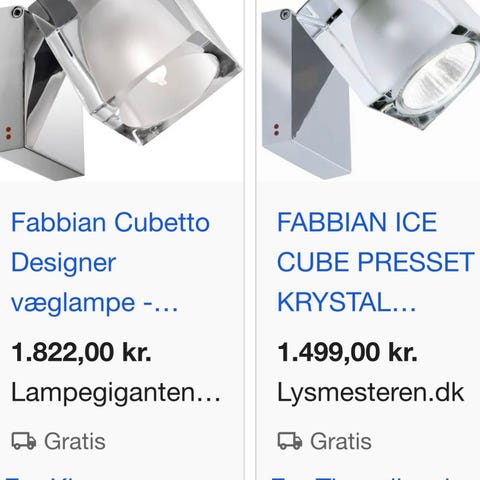Select the 1.499,00 kr. price
Image resolution: width=480 pixels, height=480 pixels.
tap(347, 352)
